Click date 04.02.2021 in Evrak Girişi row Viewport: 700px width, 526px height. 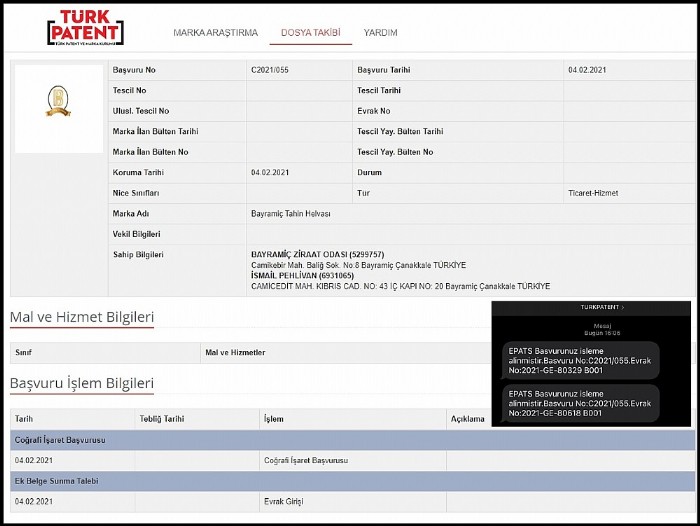click(x=33, y=502)
